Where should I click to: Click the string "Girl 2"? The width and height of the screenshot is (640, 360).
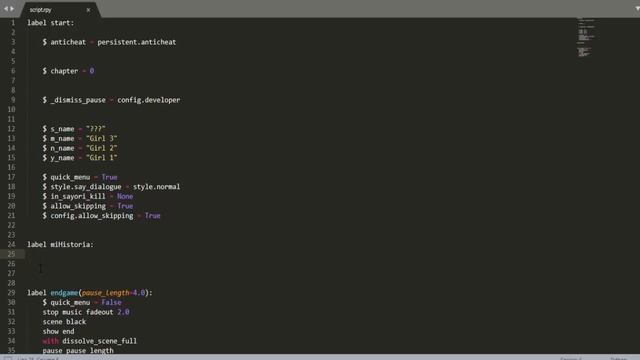click(x=102, y=148)
